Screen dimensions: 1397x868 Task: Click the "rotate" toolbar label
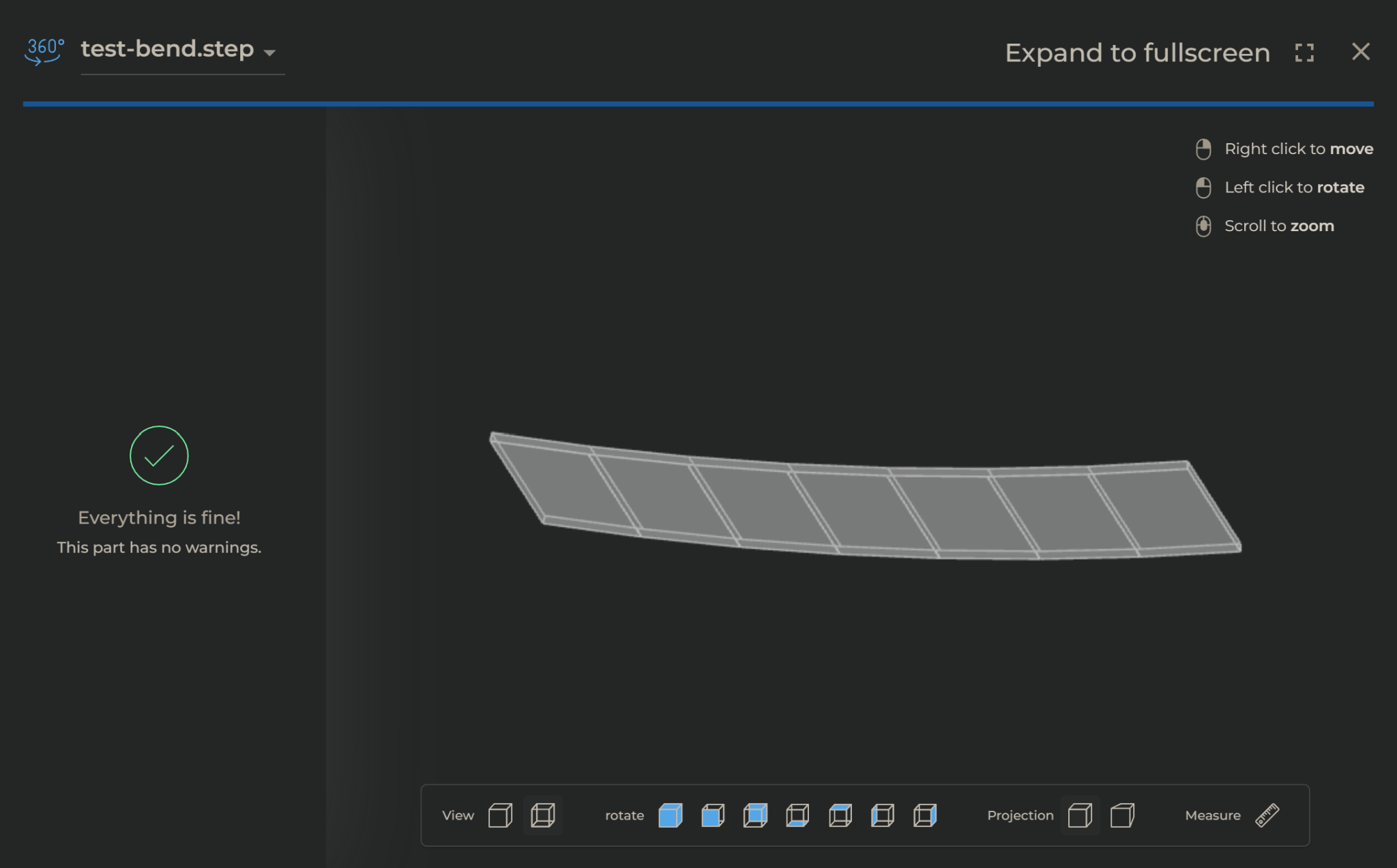[x=624, y=815]
